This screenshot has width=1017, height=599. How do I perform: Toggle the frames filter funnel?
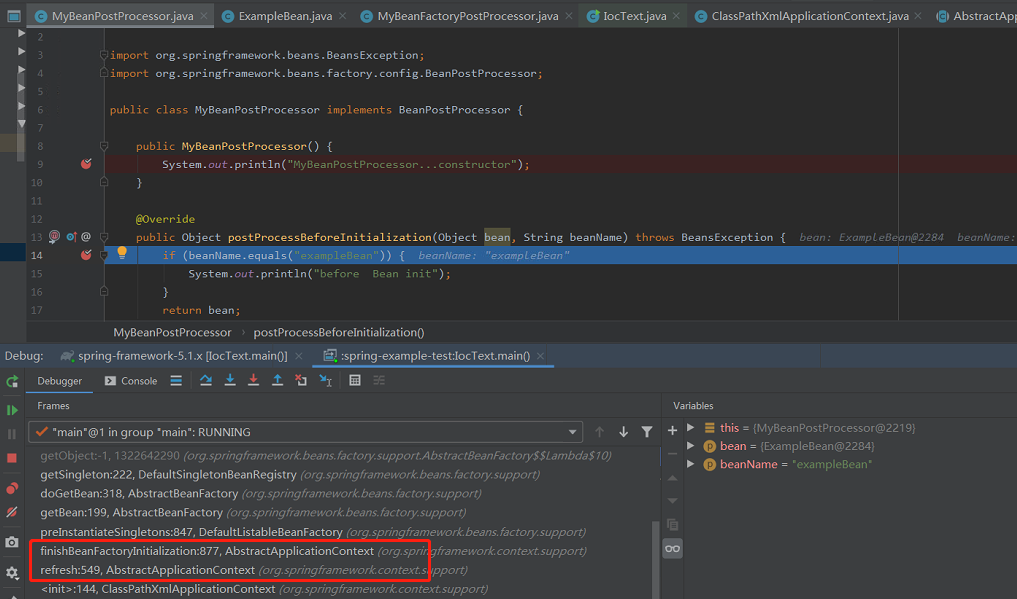[647, 432]
